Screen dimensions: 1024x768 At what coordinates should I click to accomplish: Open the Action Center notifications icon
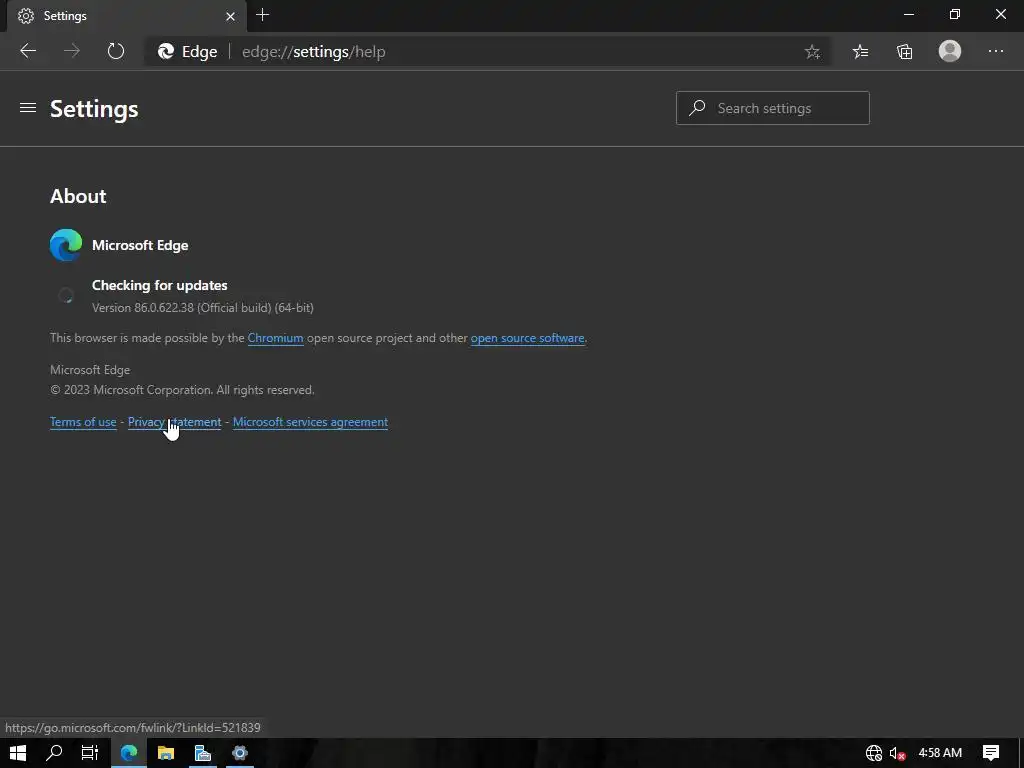(x=991, y=753)
